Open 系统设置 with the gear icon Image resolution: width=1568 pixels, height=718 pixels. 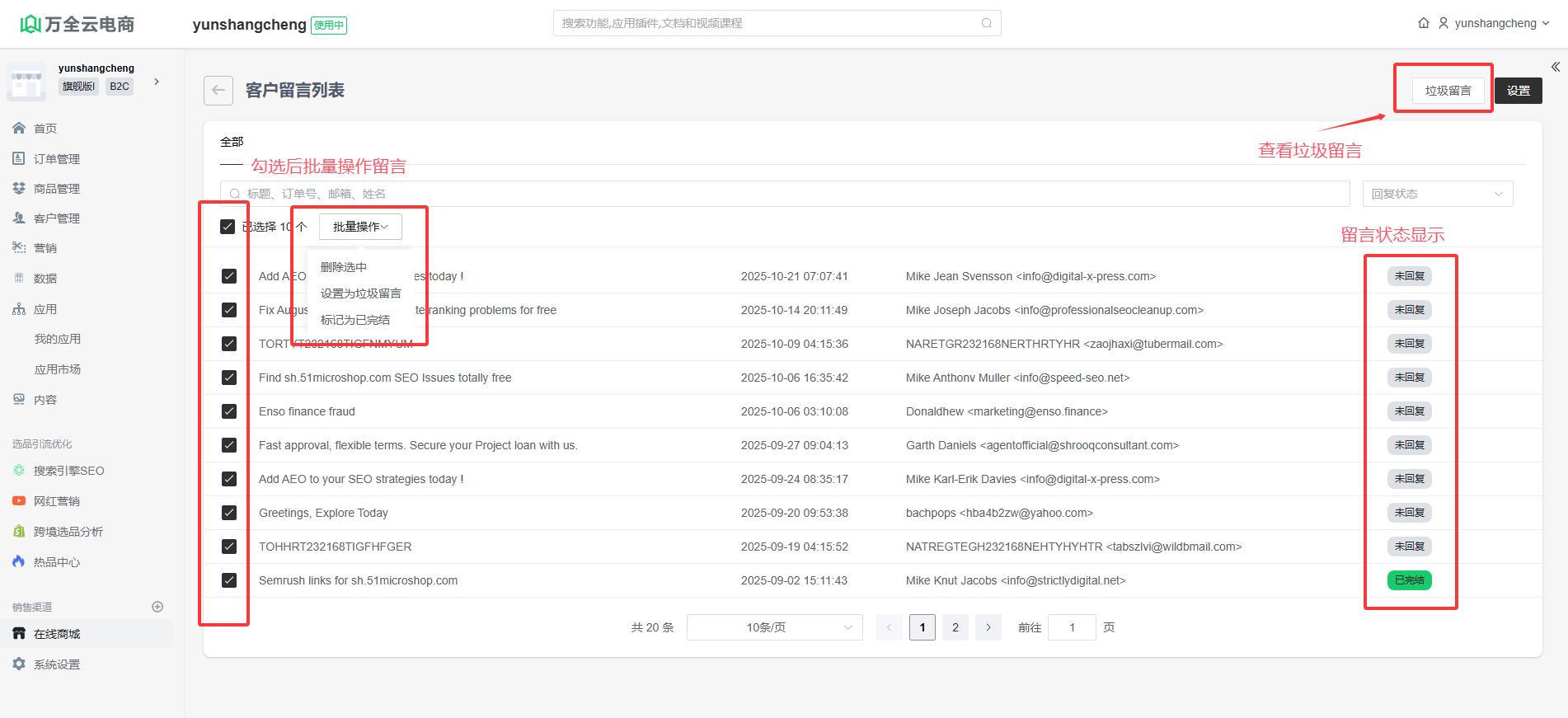coord(56,664)
